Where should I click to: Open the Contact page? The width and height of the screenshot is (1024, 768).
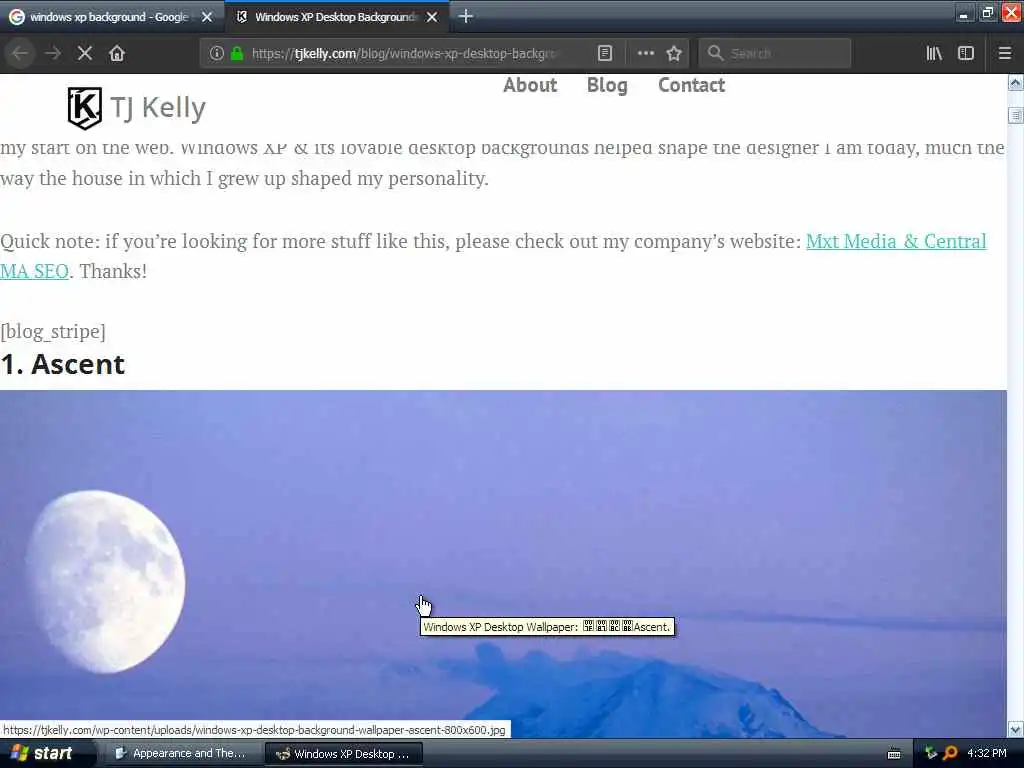click(691, 85)
